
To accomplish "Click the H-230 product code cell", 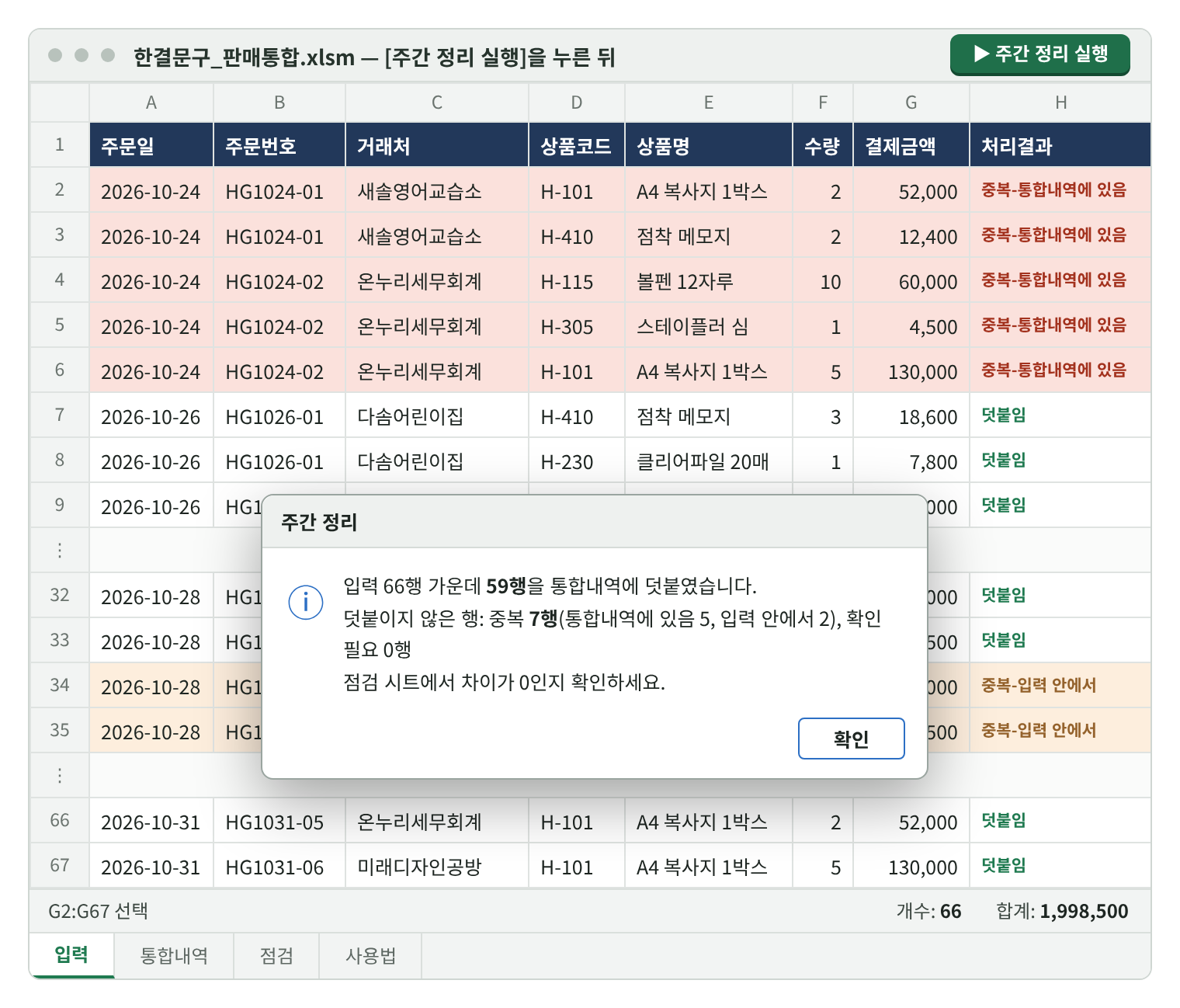I will click(577, 461).
